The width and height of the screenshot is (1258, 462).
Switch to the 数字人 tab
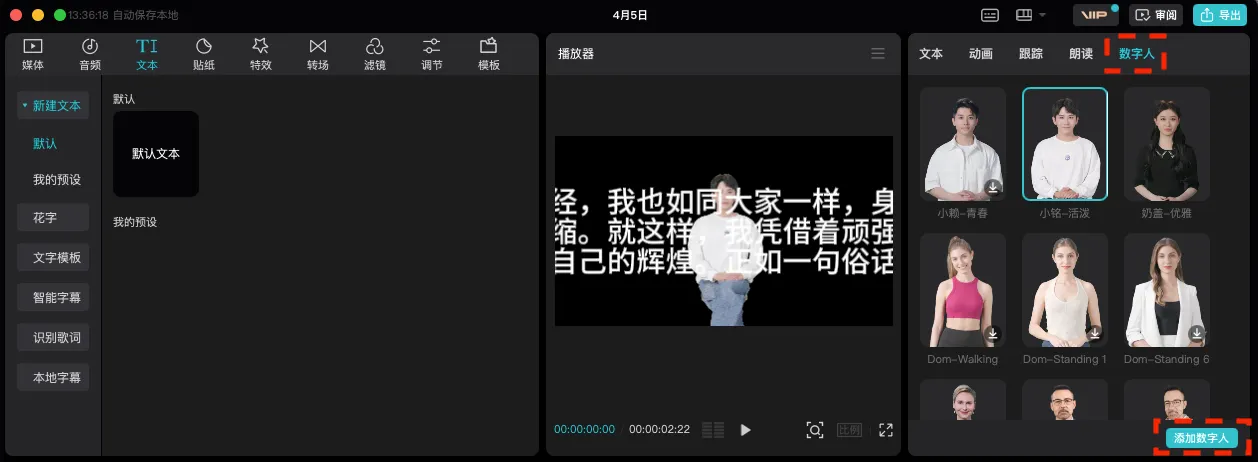[1137, 54]
